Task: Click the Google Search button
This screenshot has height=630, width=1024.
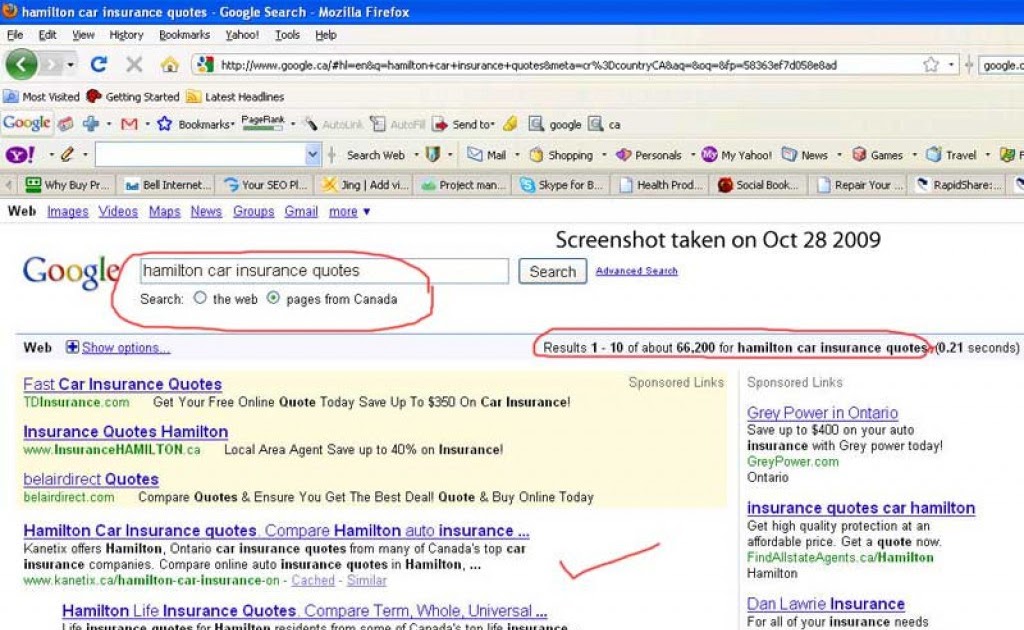Action: [x=552, y=271]
